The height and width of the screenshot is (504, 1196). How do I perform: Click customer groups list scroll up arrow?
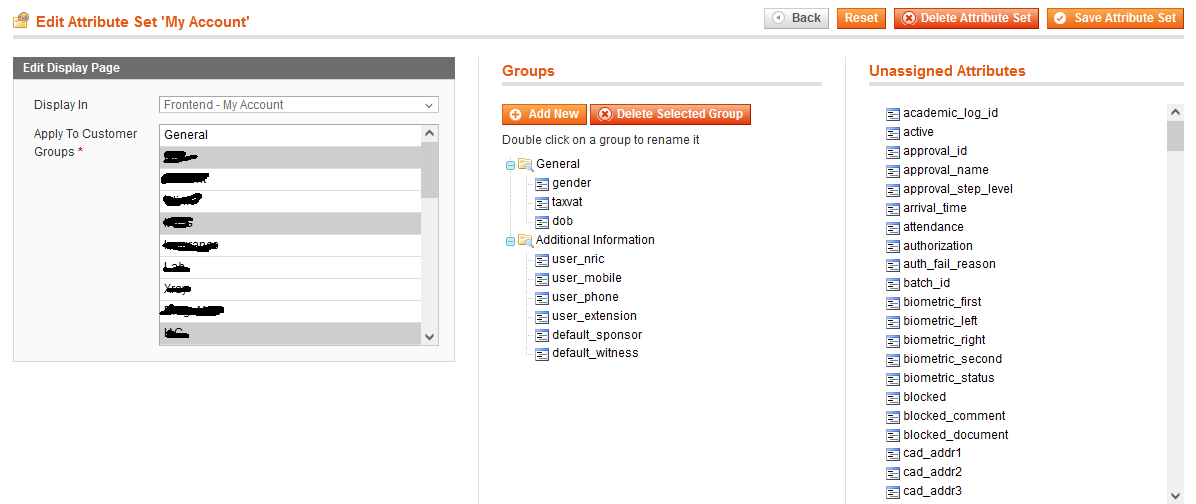tap(430, 133)
